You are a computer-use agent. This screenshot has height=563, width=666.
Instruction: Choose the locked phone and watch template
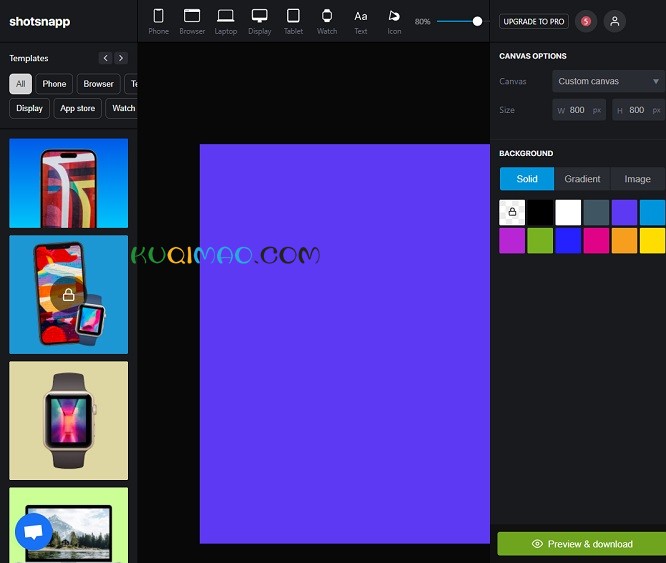pos(68,295)
